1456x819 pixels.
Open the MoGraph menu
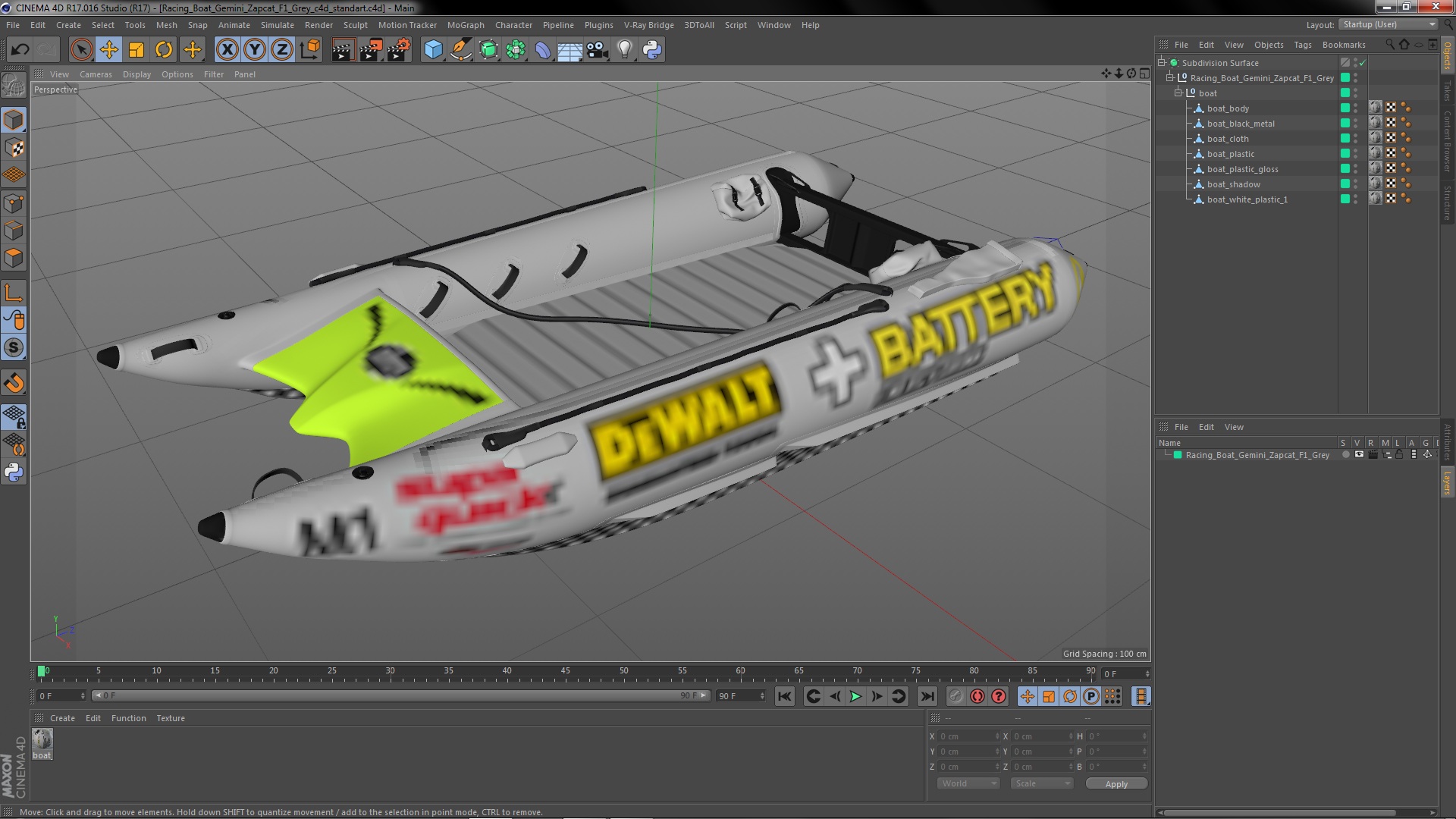tap(466, 25)
